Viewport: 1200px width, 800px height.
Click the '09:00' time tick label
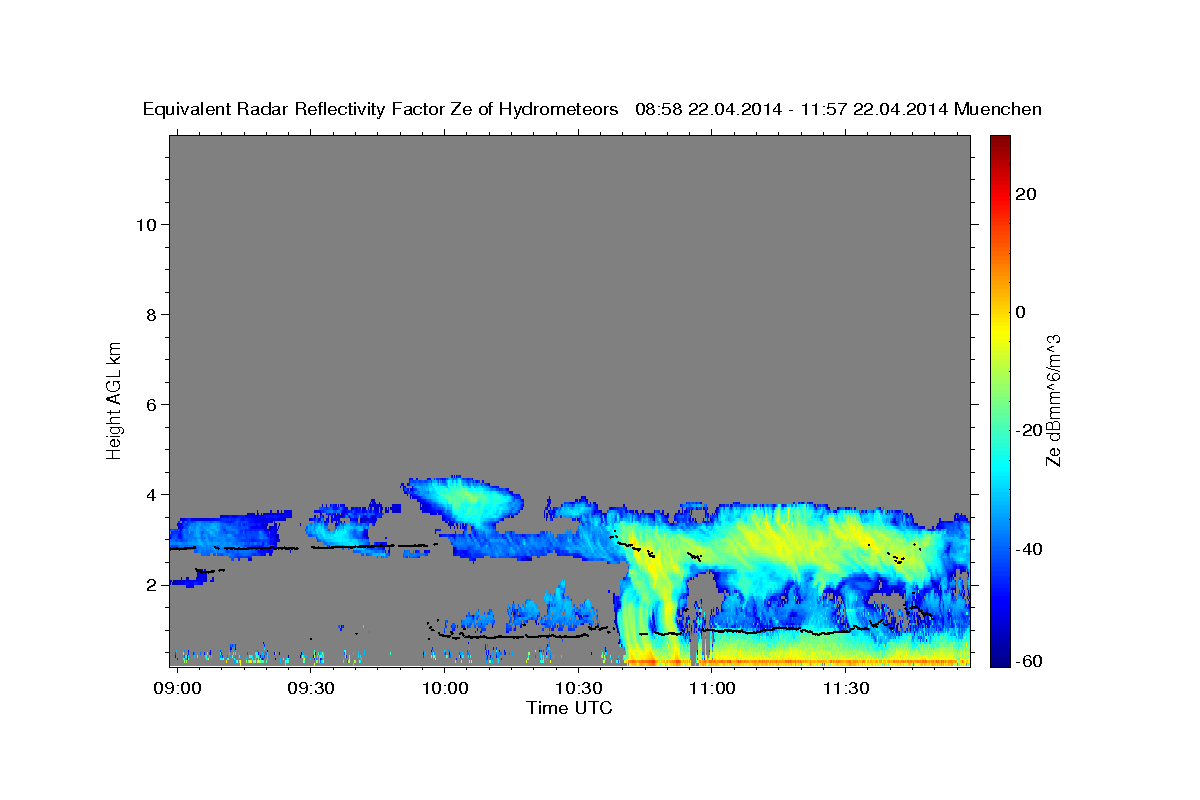tap(180, 688)
